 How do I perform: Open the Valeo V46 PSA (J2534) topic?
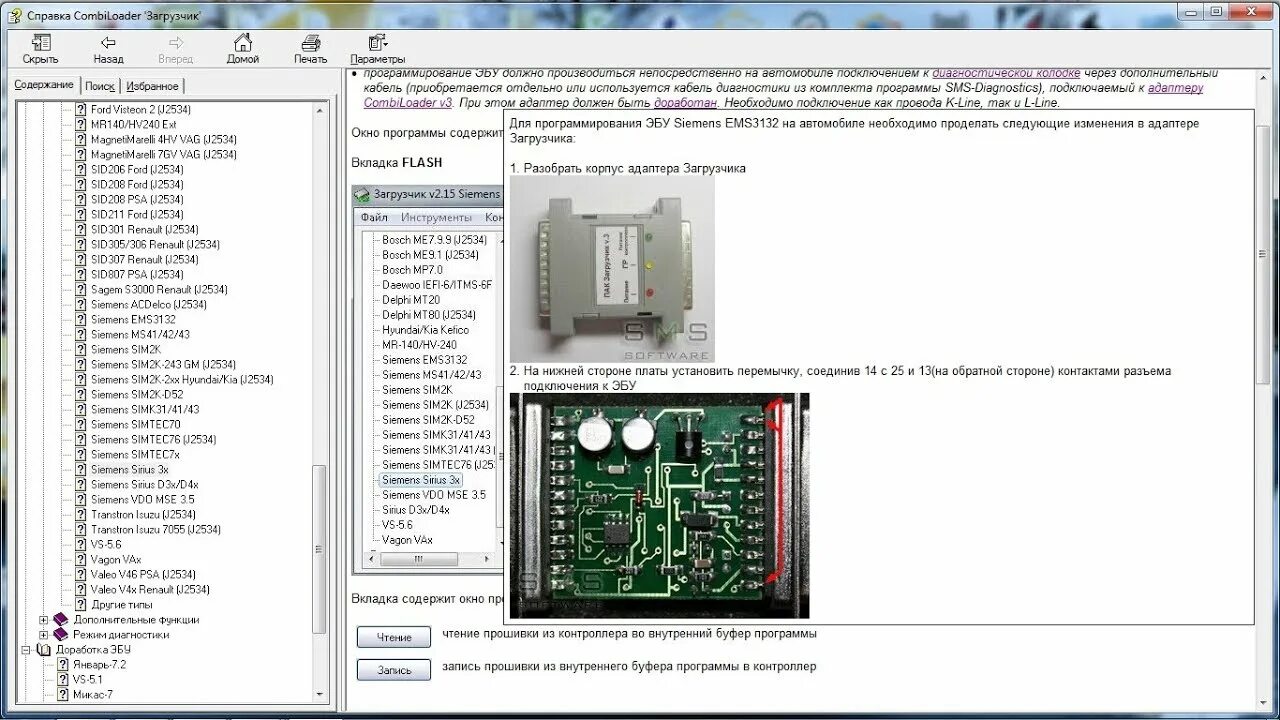143,574
